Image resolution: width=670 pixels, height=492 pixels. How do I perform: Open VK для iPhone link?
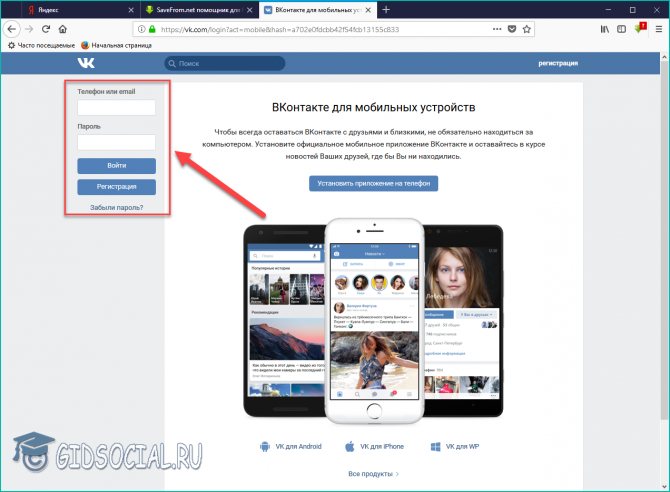pyautogui.click(x=374, y=447)
